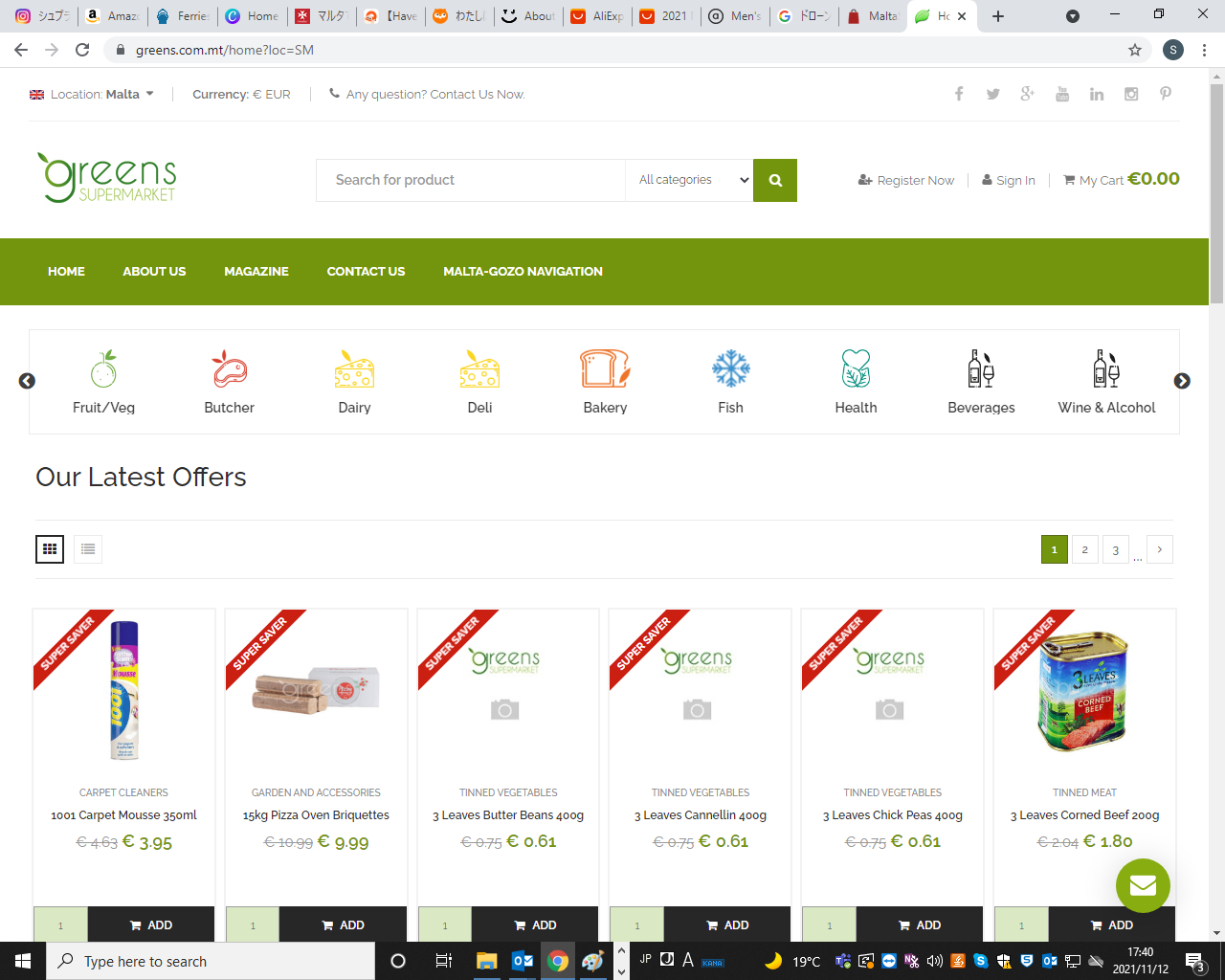
Task: Go to Malta-Gozo Navigation menu
Action: click(x=523, y=272)
